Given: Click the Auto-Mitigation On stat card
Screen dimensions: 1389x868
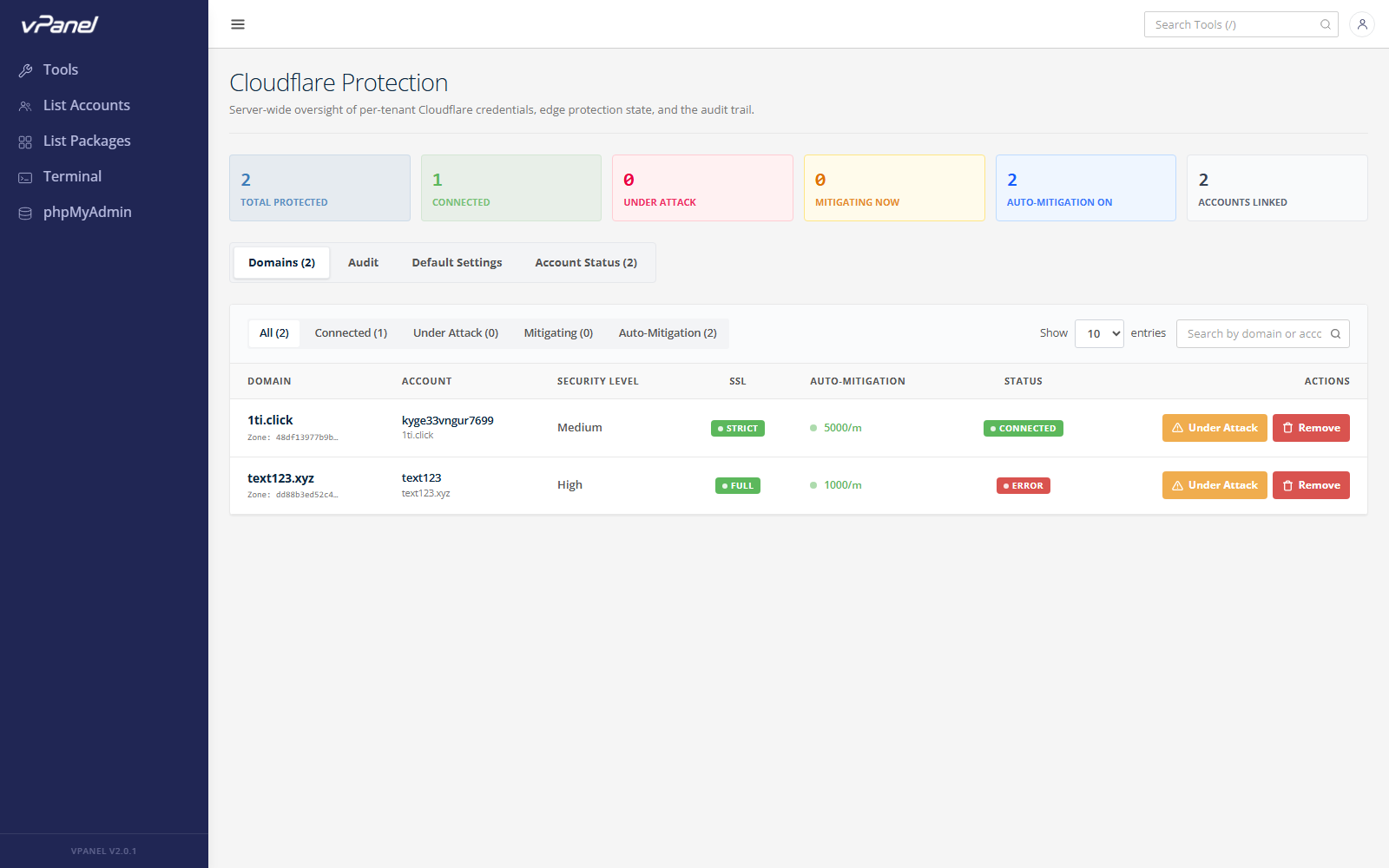Looking at the screenshot, I should (1086, 187).
